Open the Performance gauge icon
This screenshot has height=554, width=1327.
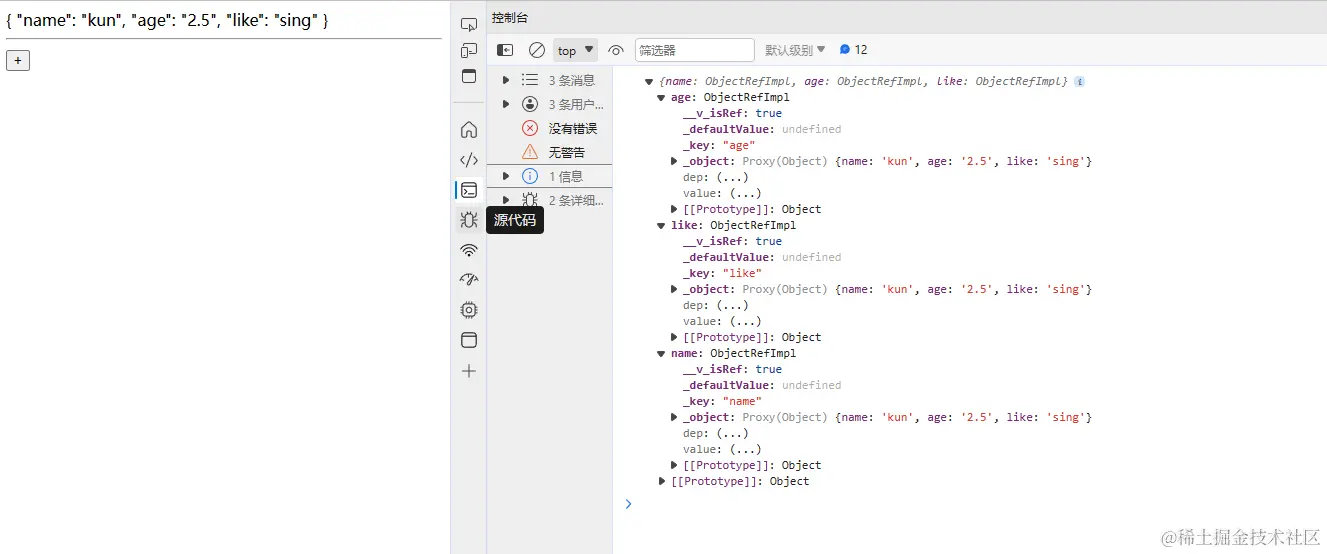coord(469,280)
